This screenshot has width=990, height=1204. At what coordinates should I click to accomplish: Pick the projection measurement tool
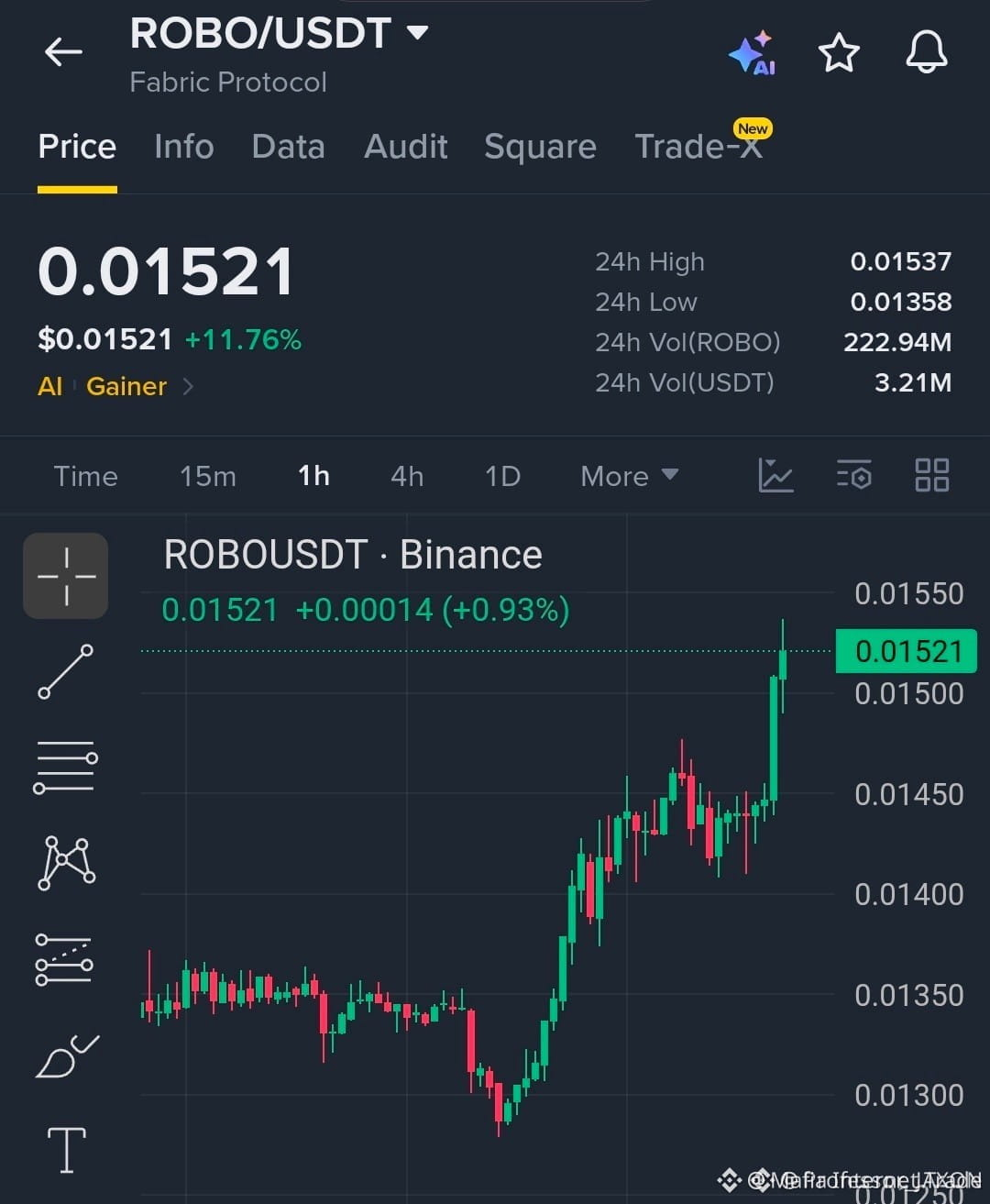point(64,959)
